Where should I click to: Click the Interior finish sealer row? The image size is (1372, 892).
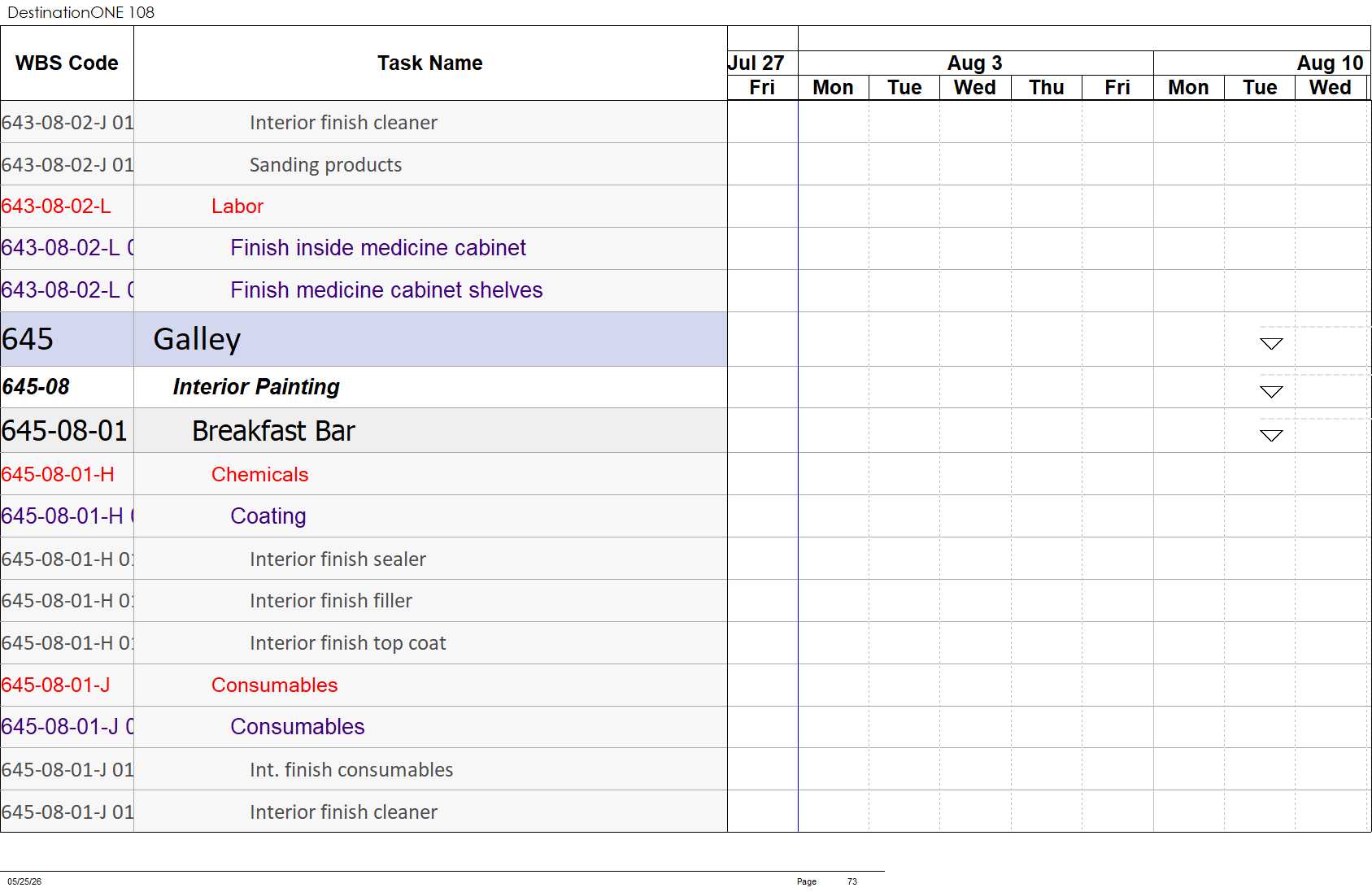[364, 559]
